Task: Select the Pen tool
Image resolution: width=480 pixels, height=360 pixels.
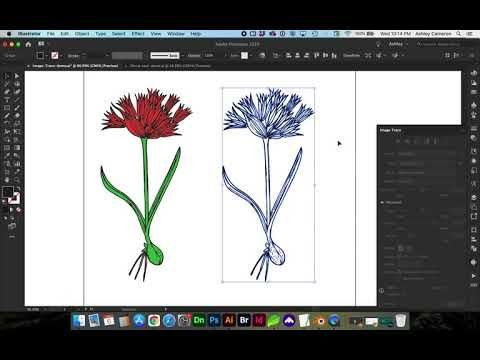Action: (7, 92)
